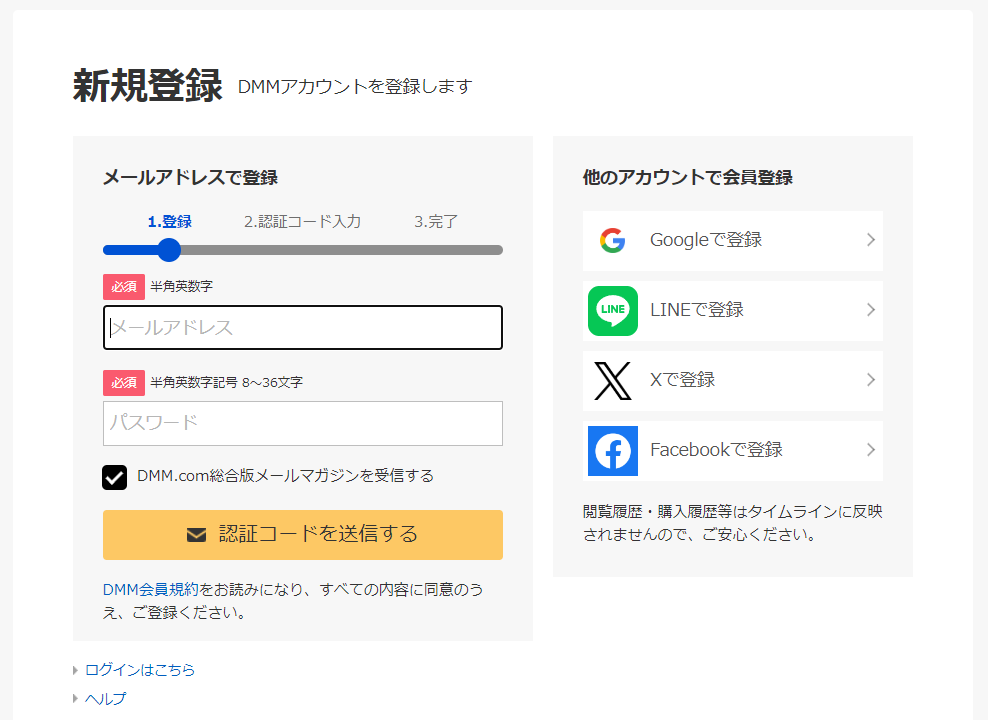Click the メールアドレスで登録 section heading
The height and width of the screenshot is (720, 988).
(190, 178)
